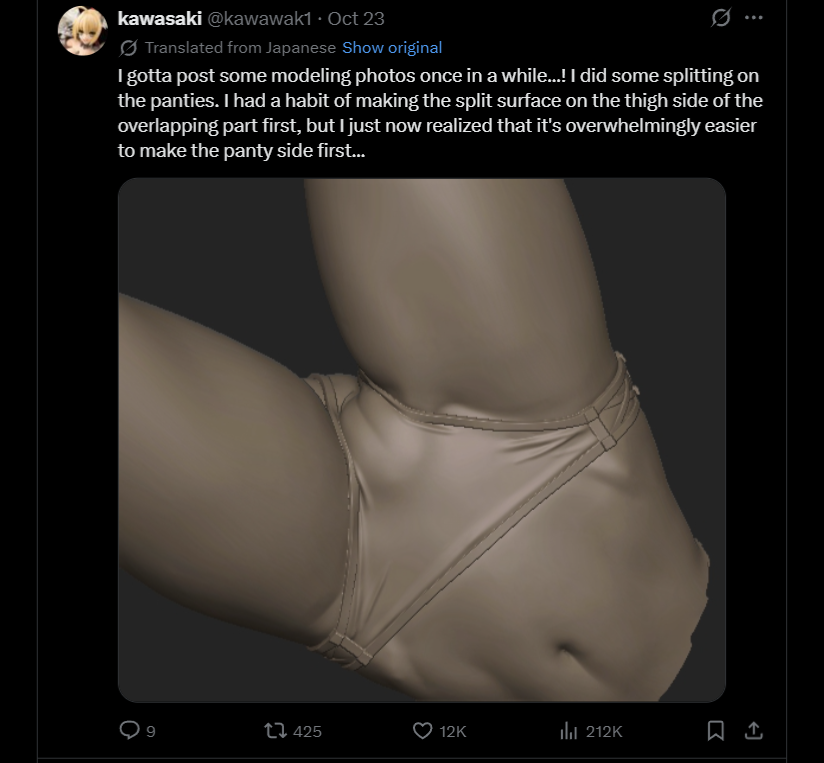This screenshot has width=824, height=763.
Task: Repost this tweet using the retweet arrows icon
Action: pyautogui.click(x=275, y=730)
